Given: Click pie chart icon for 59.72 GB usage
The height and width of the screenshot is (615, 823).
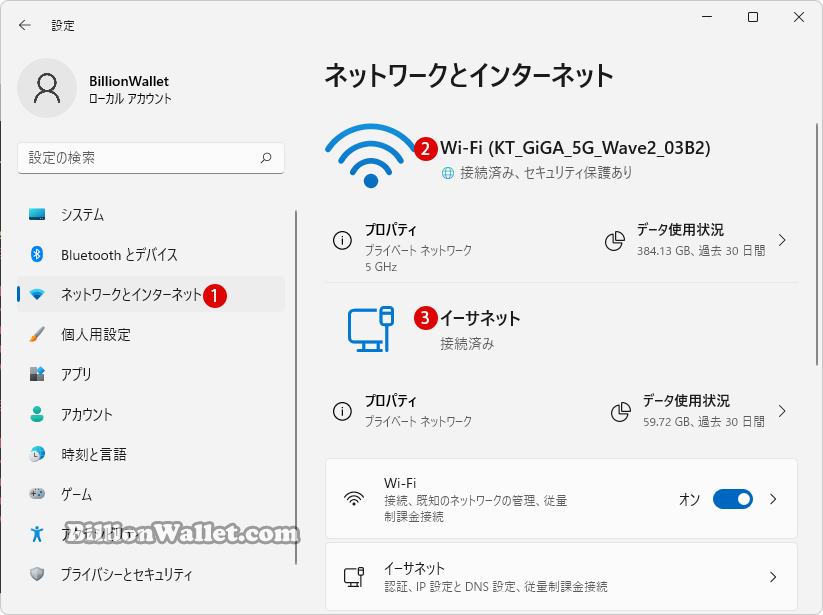Looking at the screenshot, I should 620,412.
